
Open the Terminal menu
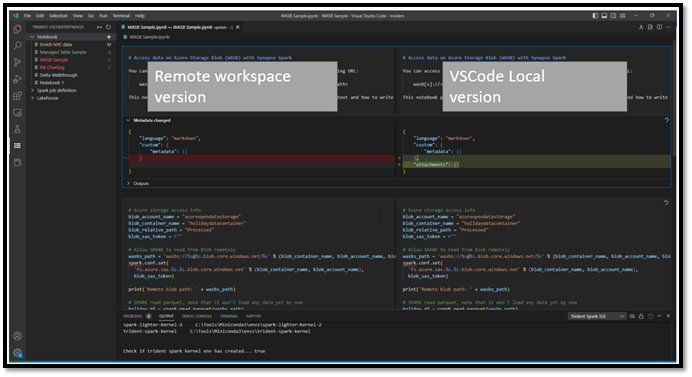(x=121, y=15)
